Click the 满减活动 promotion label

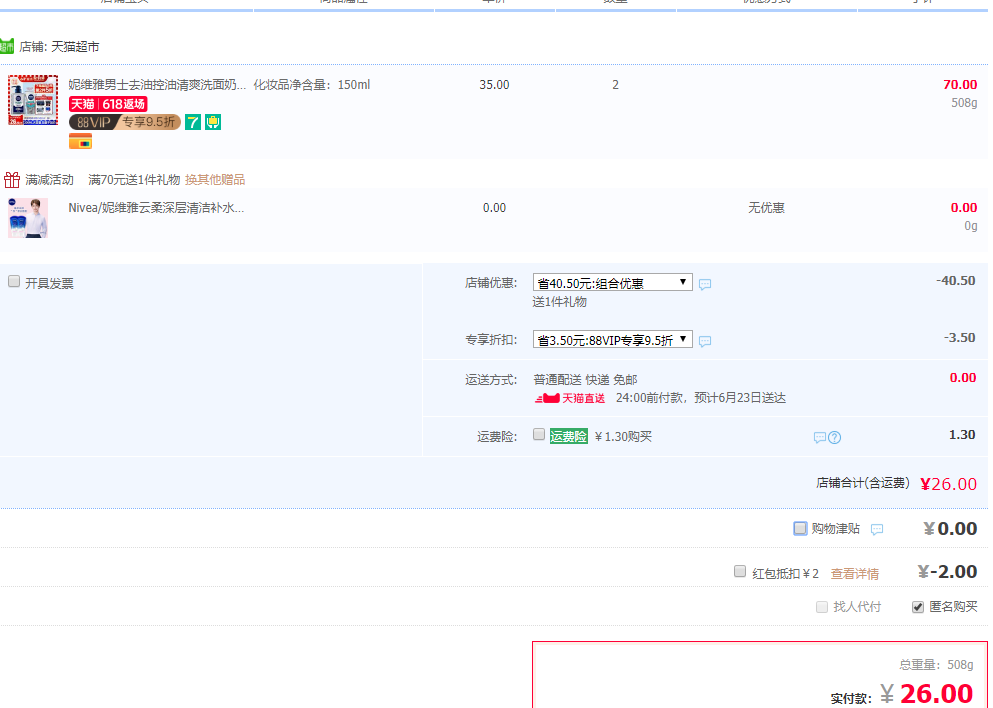pos(49,180)
